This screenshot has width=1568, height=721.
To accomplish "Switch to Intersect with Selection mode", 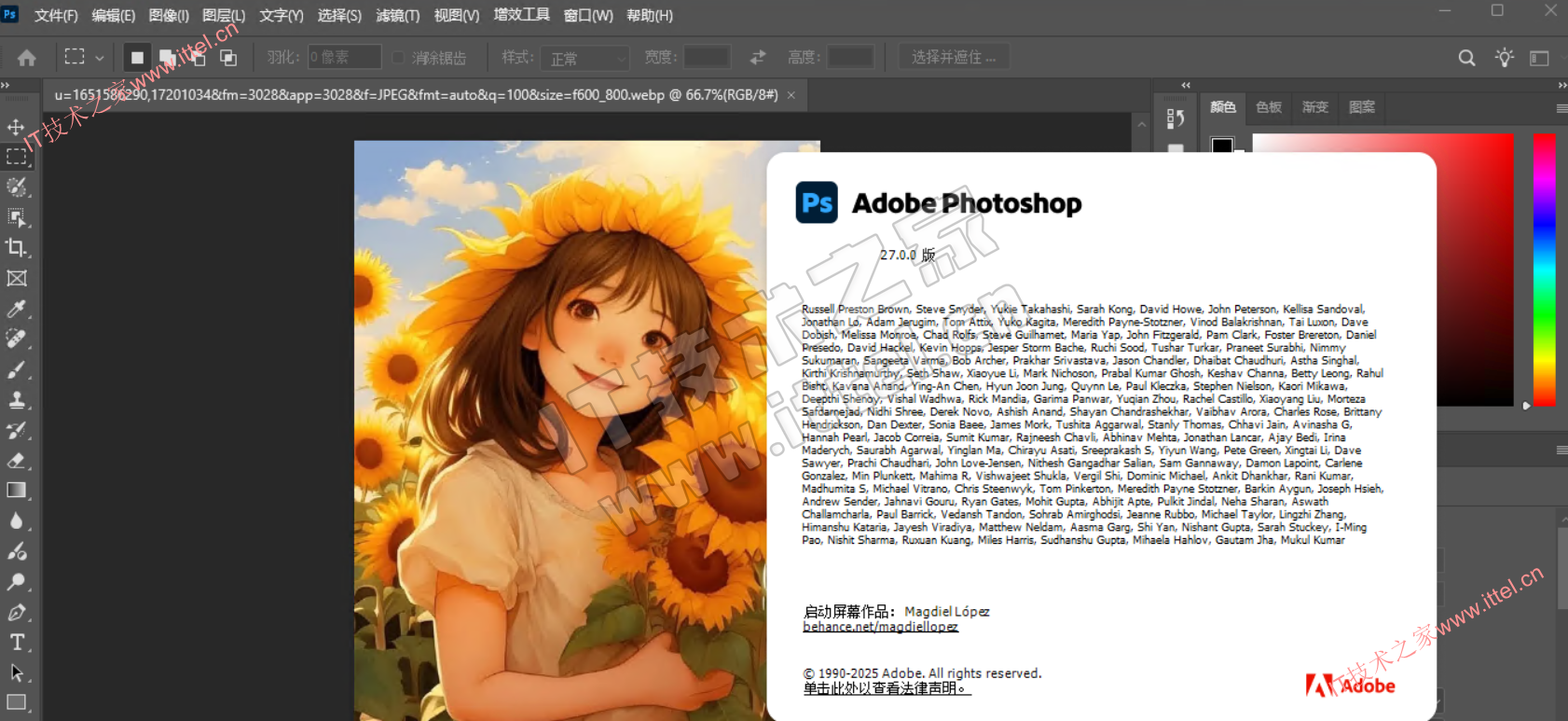I will (228, 58).
